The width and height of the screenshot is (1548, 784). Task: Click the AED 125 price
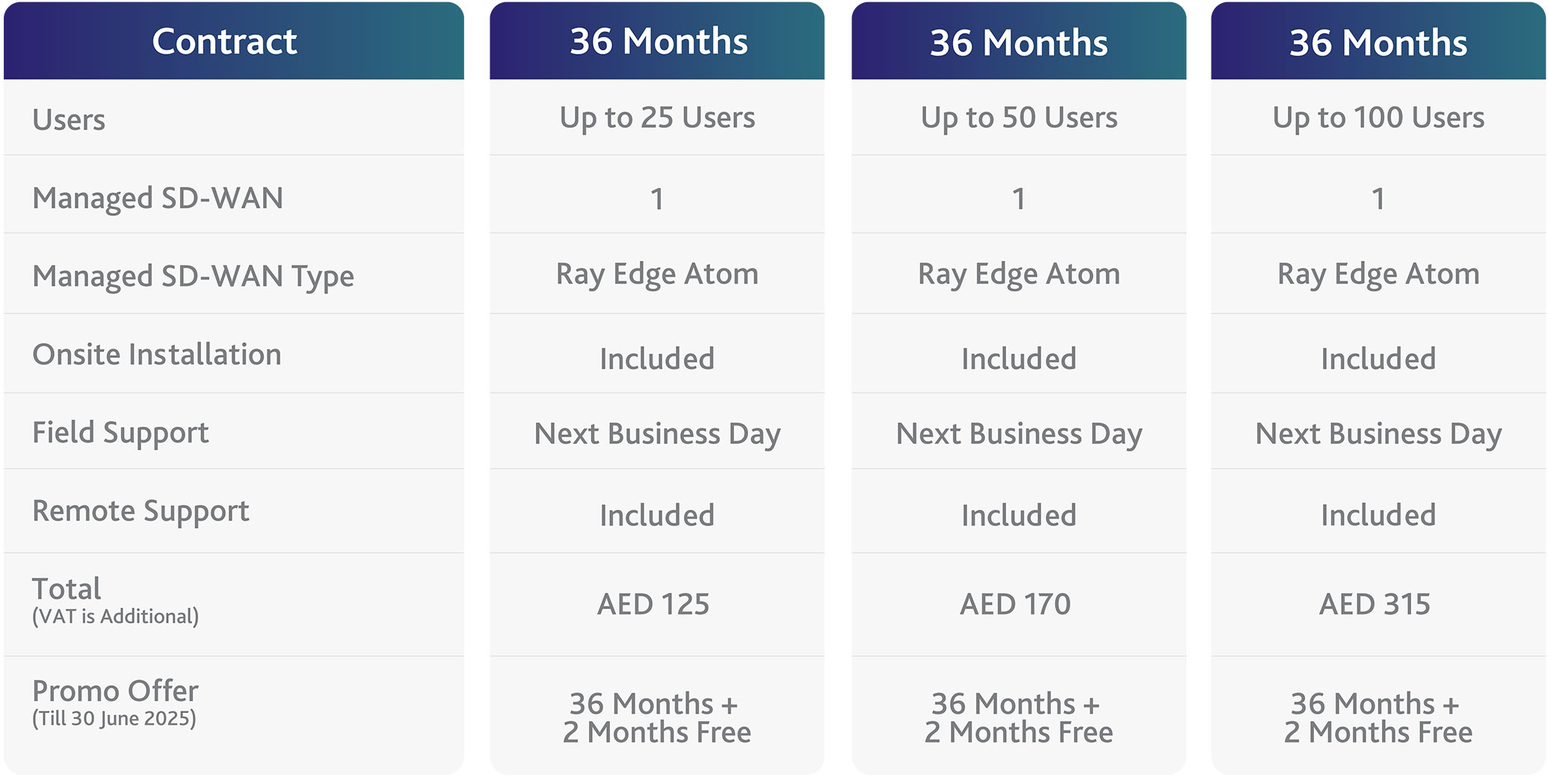pos(653,604)
